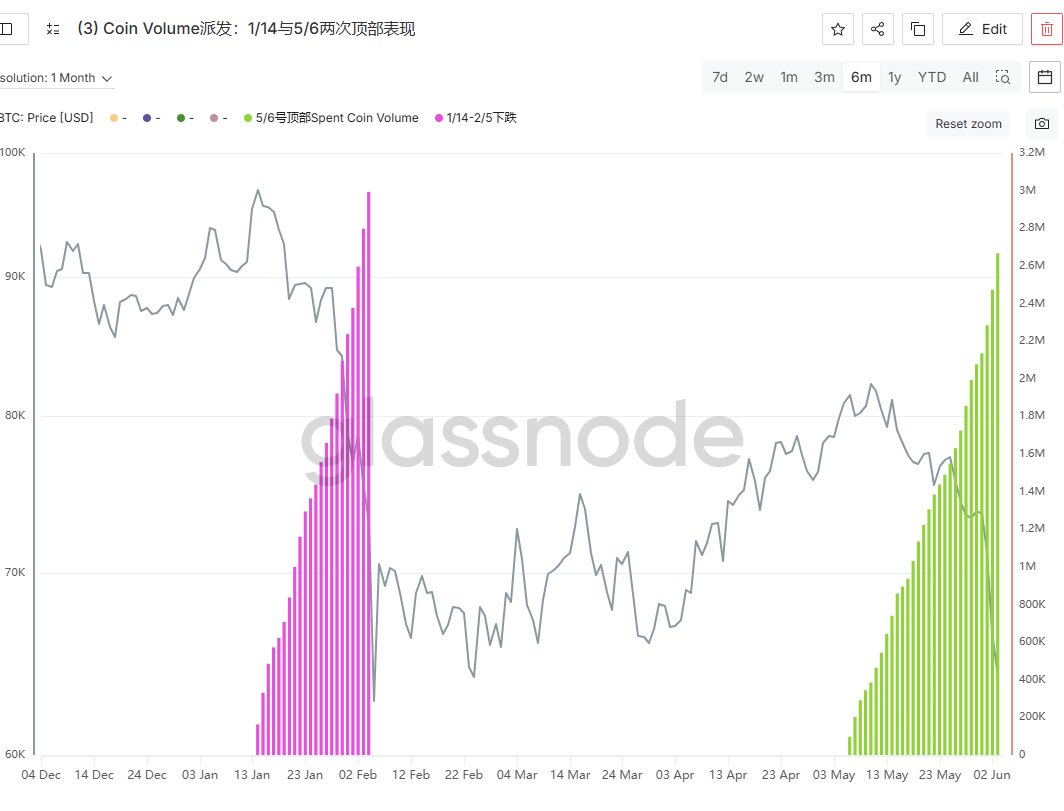Open the calendar date picker icon

(1045, 77)
